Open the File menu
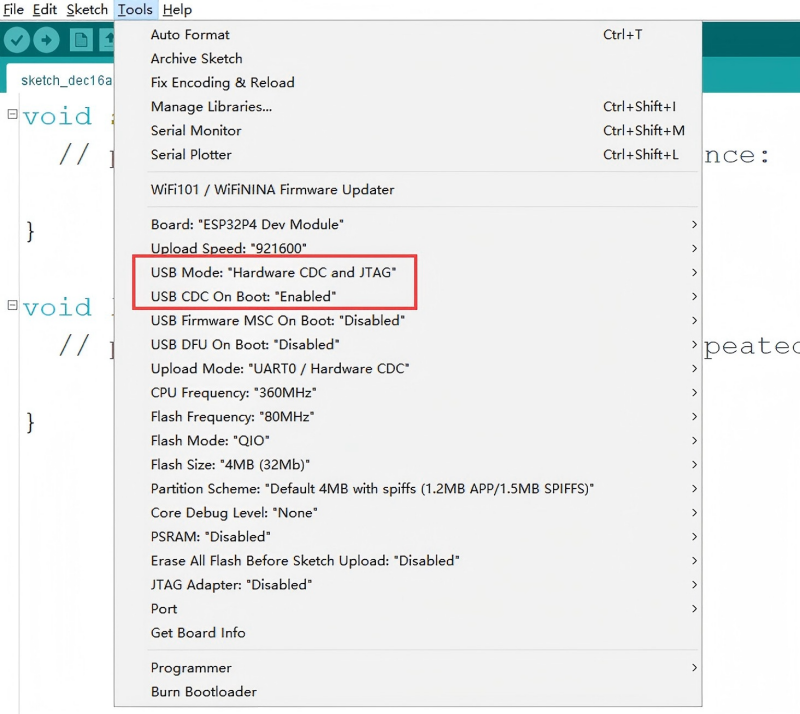This screenshot has width=800, height=714. [x=14, y=10]
